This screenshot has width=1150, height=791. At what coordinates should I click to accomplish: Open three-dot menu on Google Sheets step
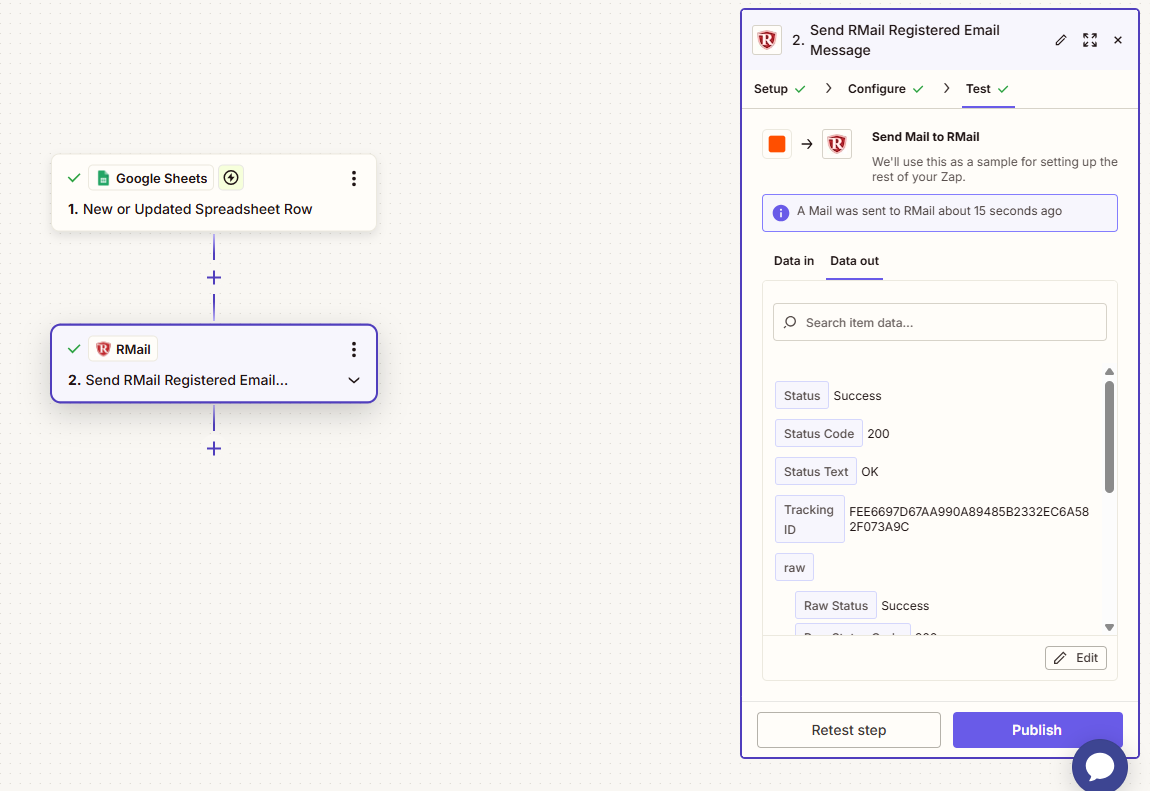(353, 179)
